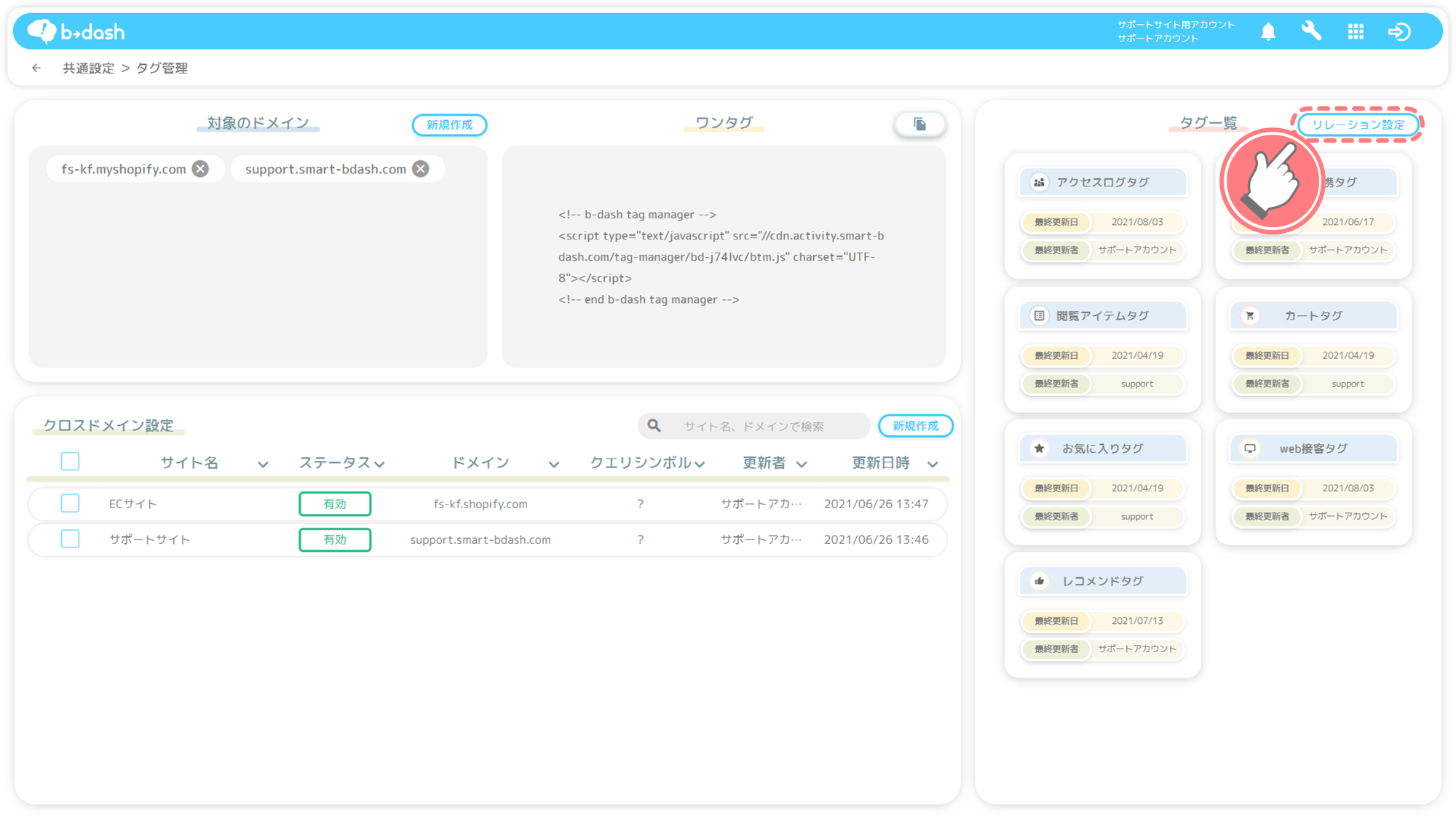Click the レコメンドタグ thumbs-up icon
This screenshot has height=819, width=1456.
(x=1039, y=581)
